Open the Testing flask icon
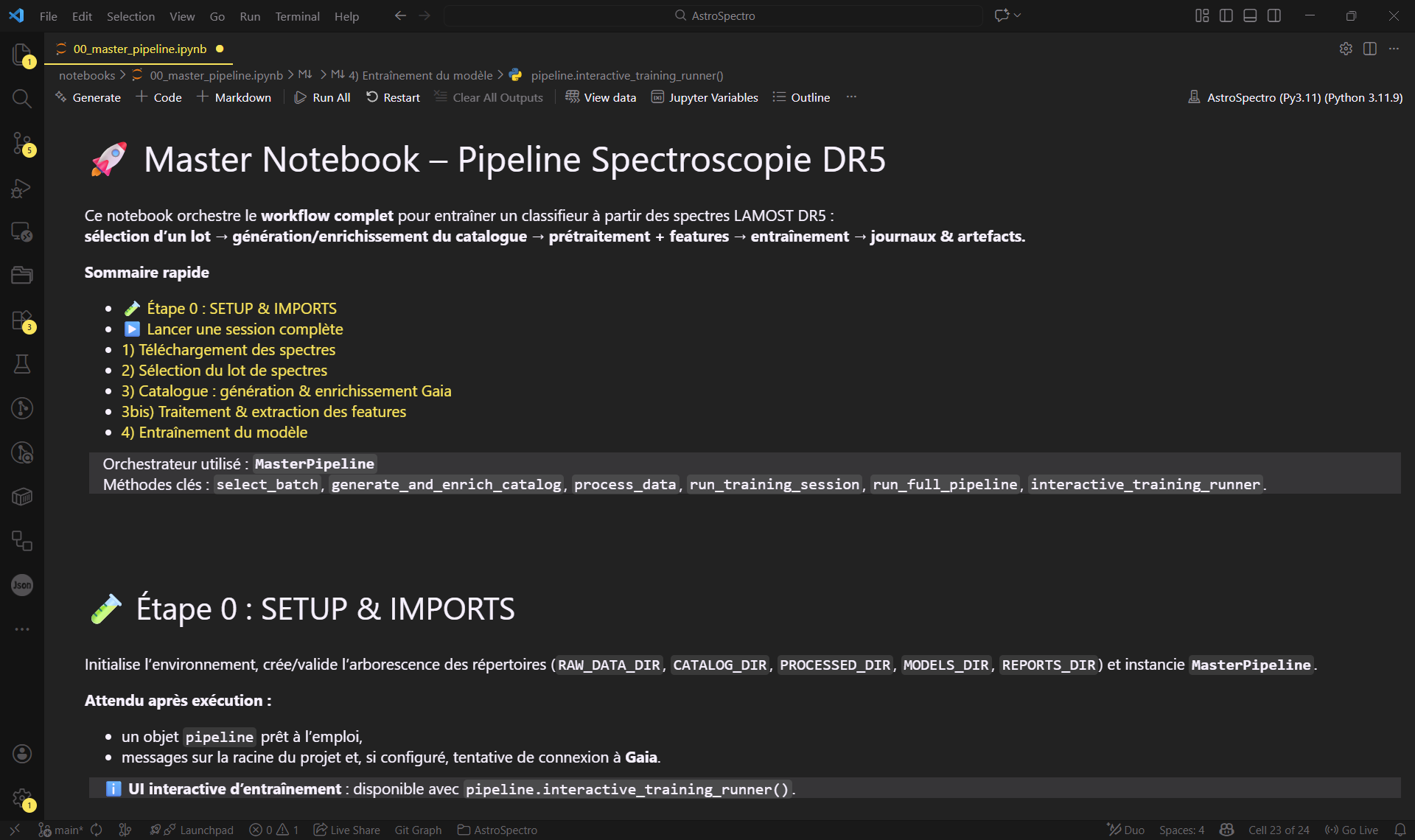The width and height of the screenshot is (1415, 840). [x=21, y=364]
